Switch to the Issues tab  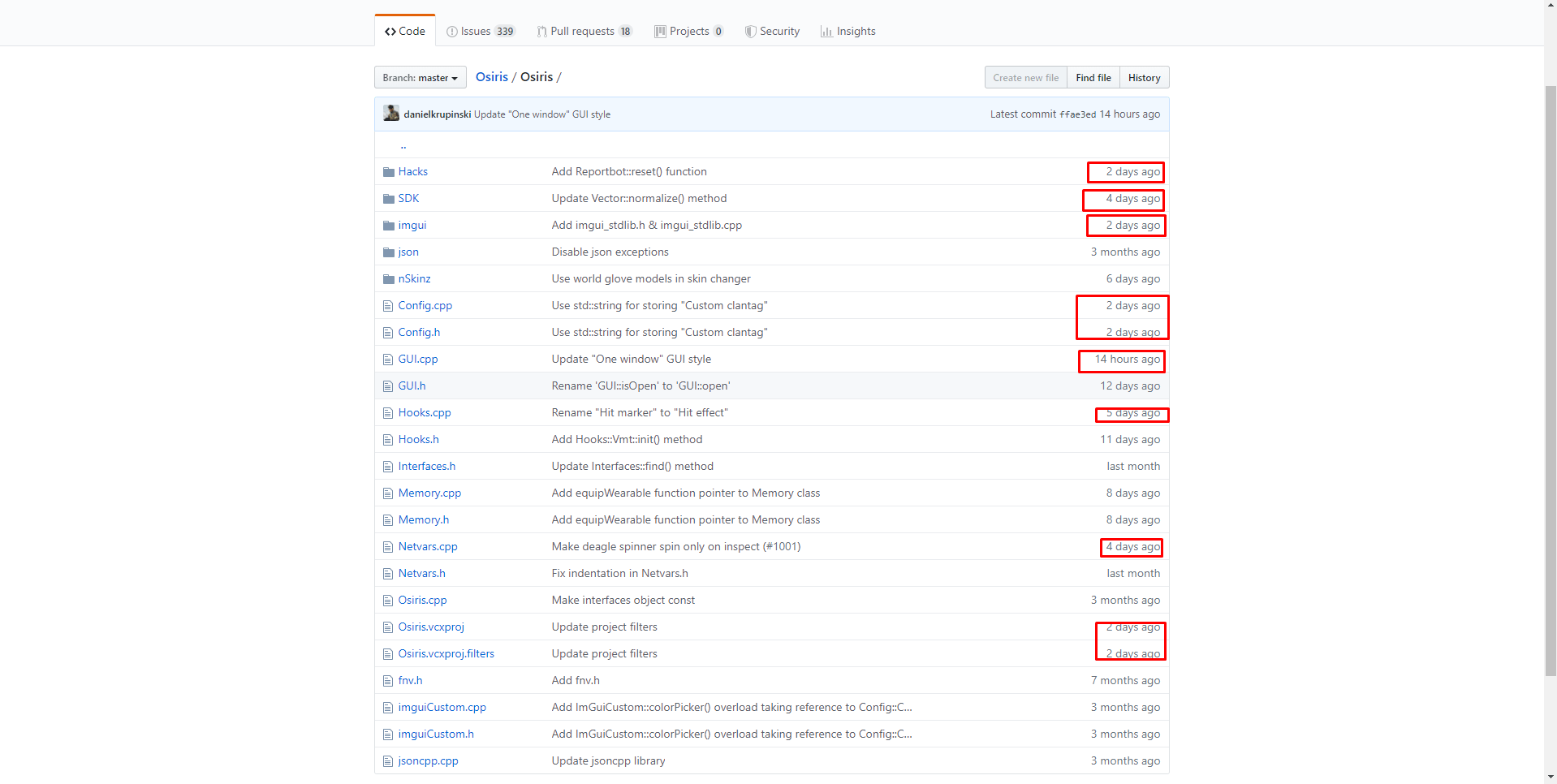481,31
